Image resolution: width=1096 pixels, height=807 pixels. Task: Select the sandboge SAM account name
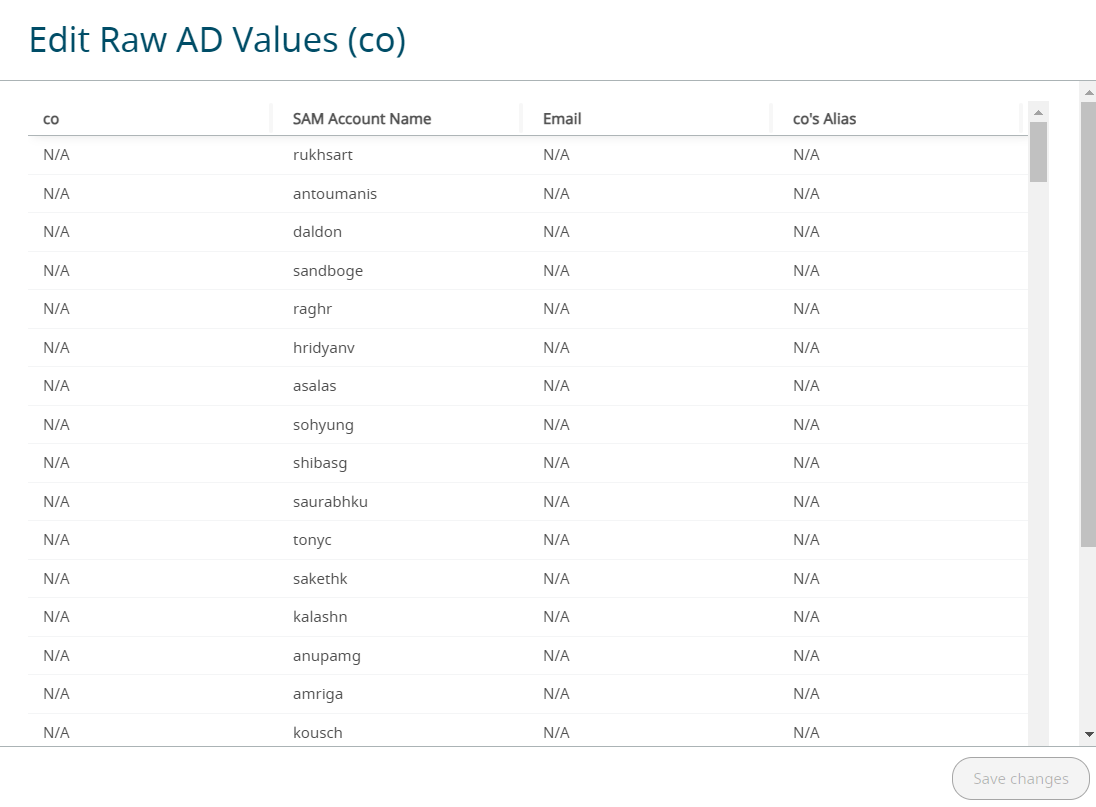coord(328,271)
